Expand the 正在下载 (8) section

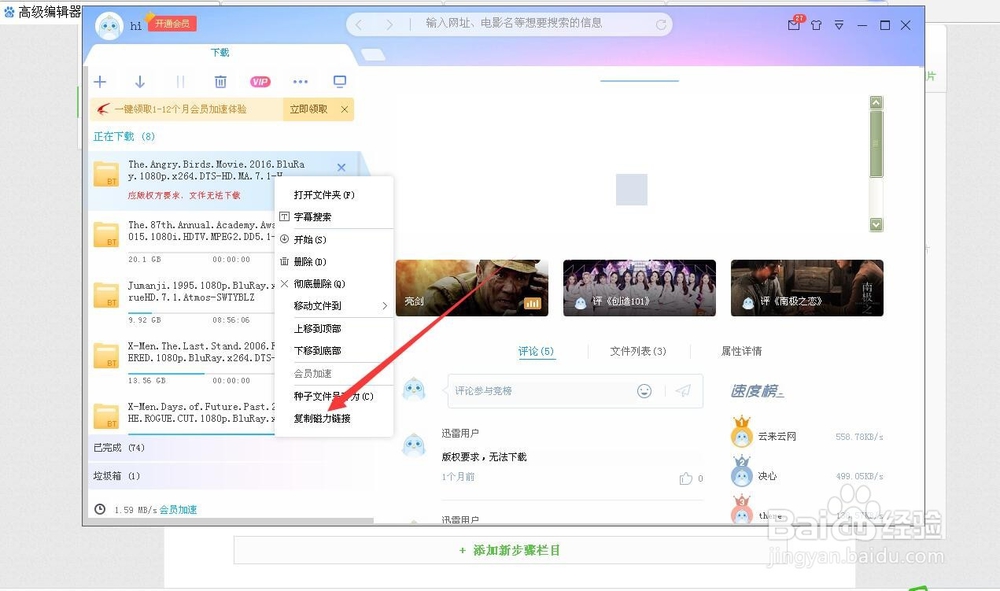point(124,136)
